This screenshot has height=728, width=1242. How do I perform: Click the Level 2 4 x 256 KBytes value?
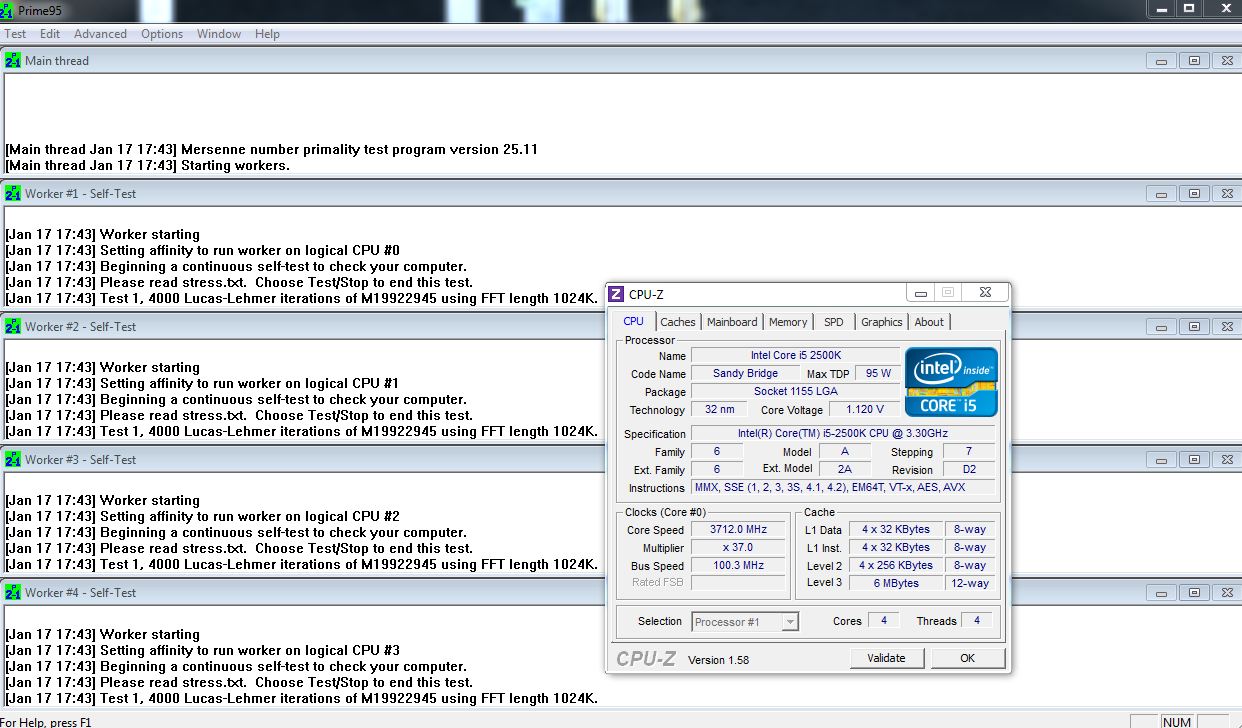click(x=896, y=566)
